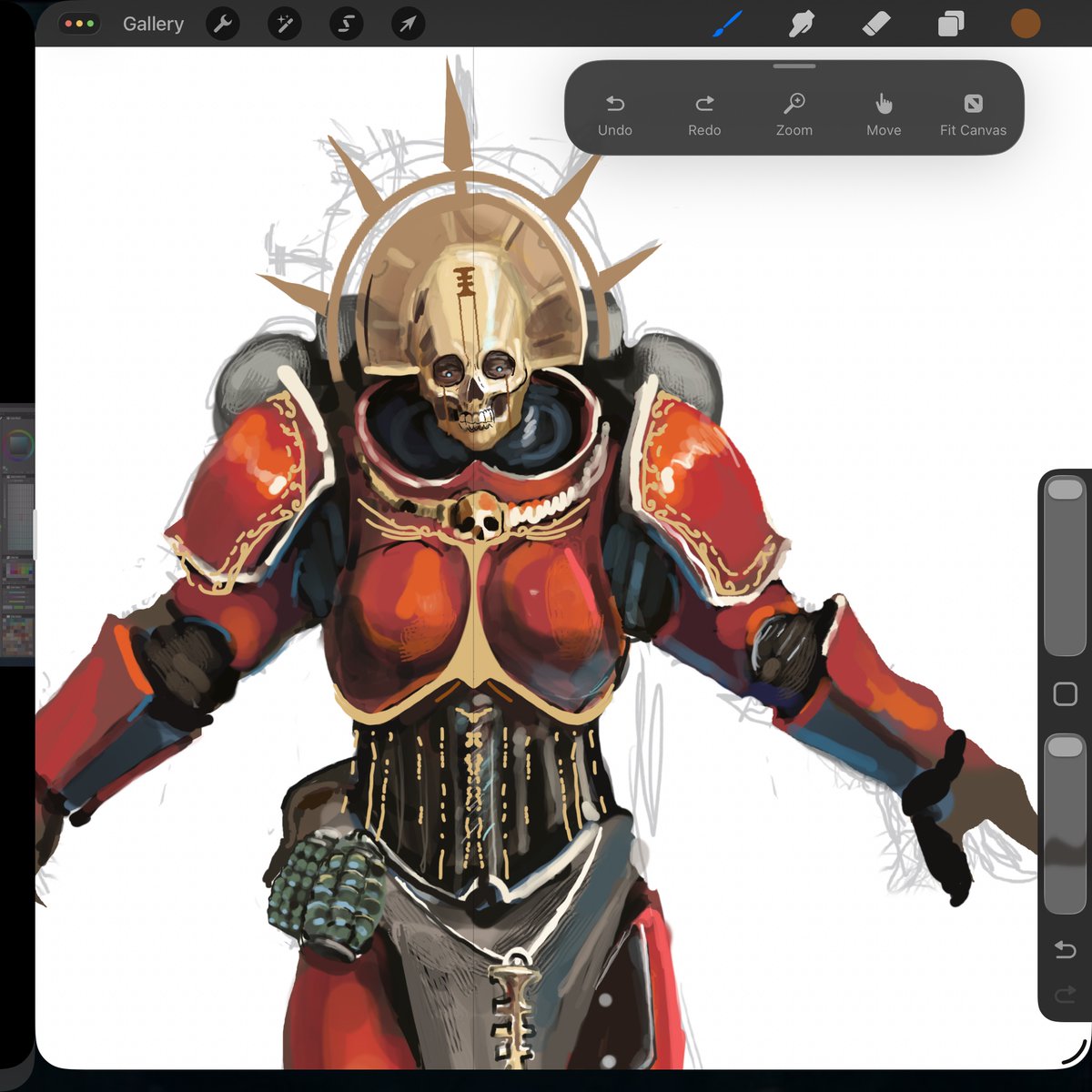This screenshot has height=1092, width=1092.
Task: Activate the Transform arrow tool
Action: 408,24
